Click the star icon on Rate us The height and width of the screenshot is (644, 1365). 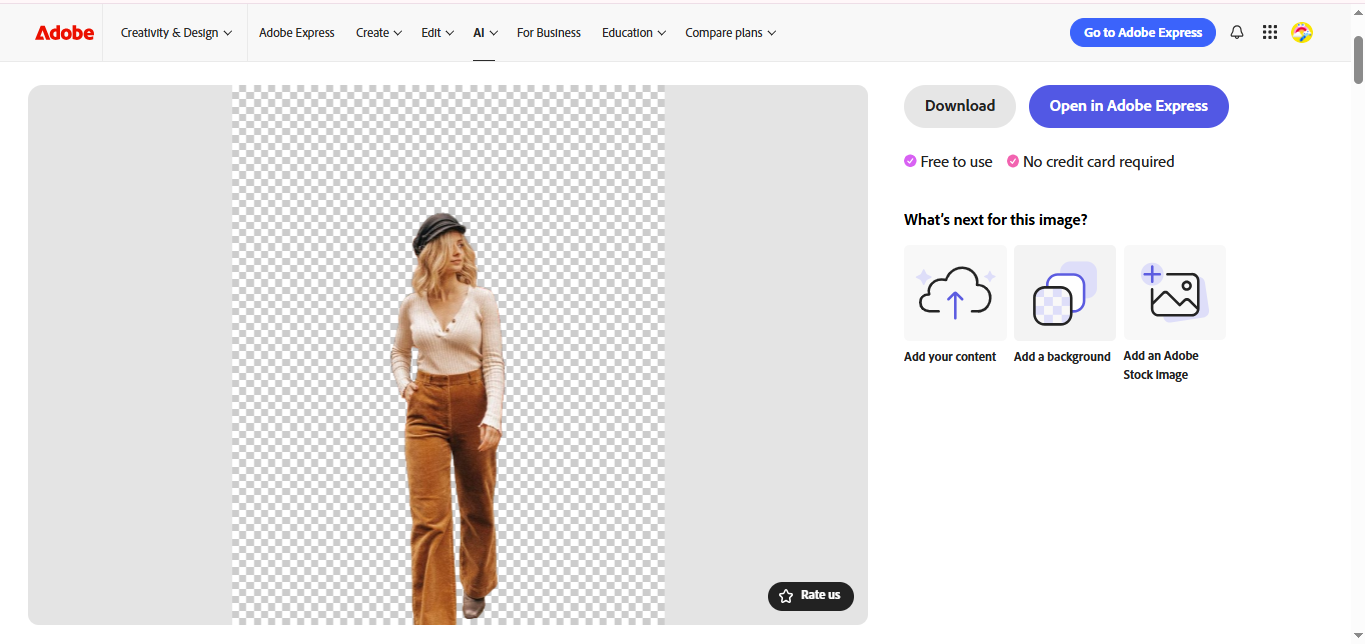pos(788,596)
